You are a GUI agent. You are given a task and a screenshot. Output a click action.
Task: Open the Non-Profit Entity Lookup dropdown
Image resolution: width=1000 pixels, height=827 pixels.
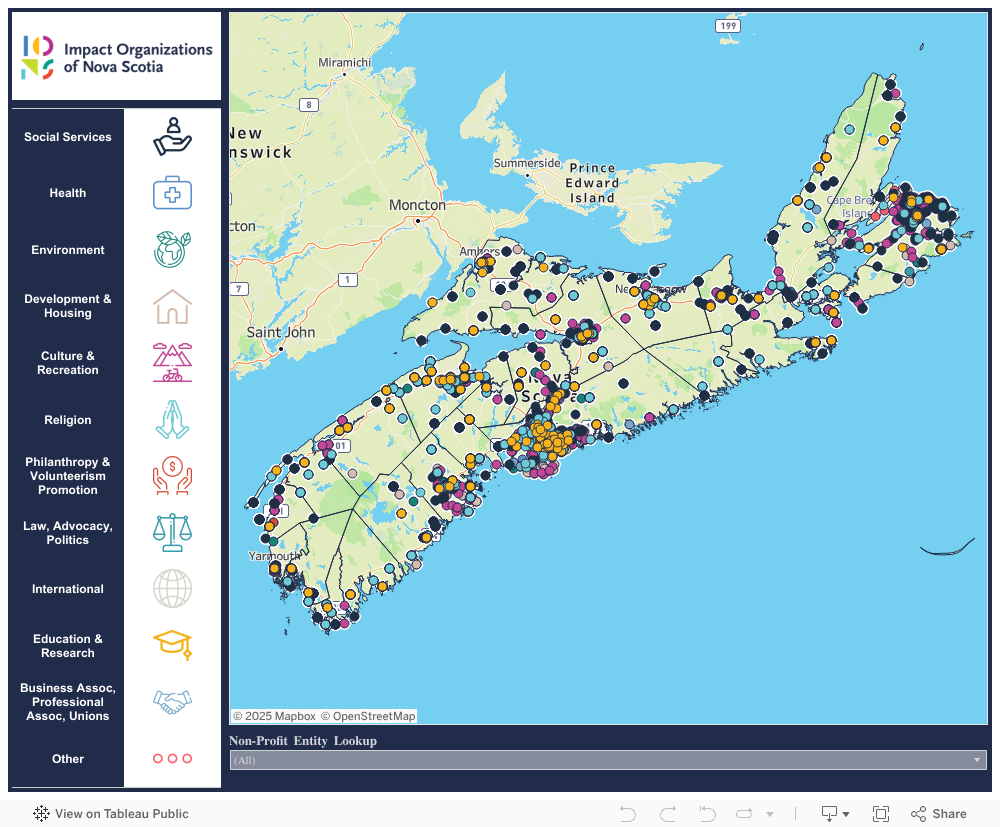pyautogui.click(x=608, y=761)
